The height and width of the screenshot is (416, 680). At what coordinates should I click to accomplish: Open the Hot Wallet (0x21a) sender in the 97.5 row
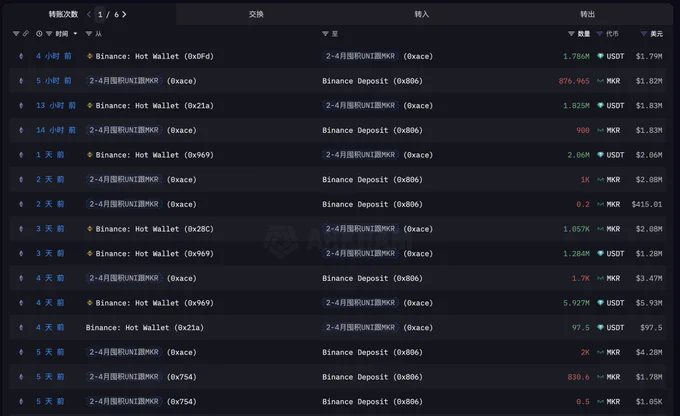144,328
